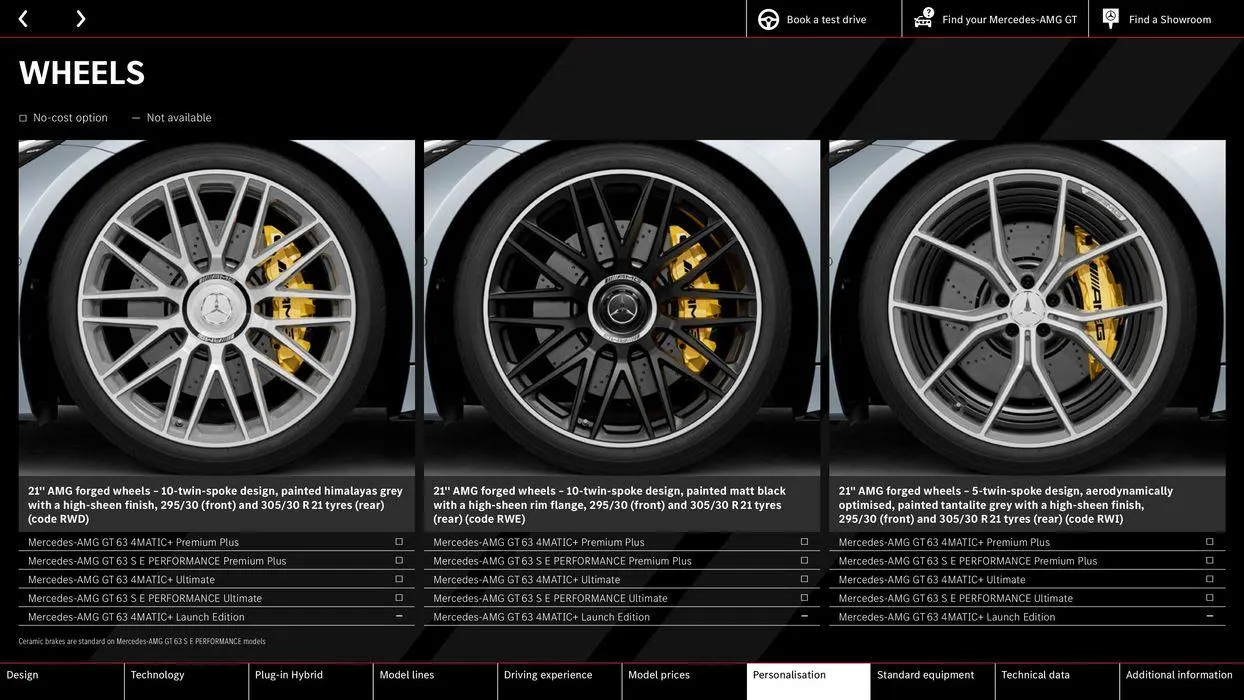The image size is (1244, 700).
Task: Click RWI row GT 63 4MATIC+ Premium Plus
Action: (x=1027, y=542)
